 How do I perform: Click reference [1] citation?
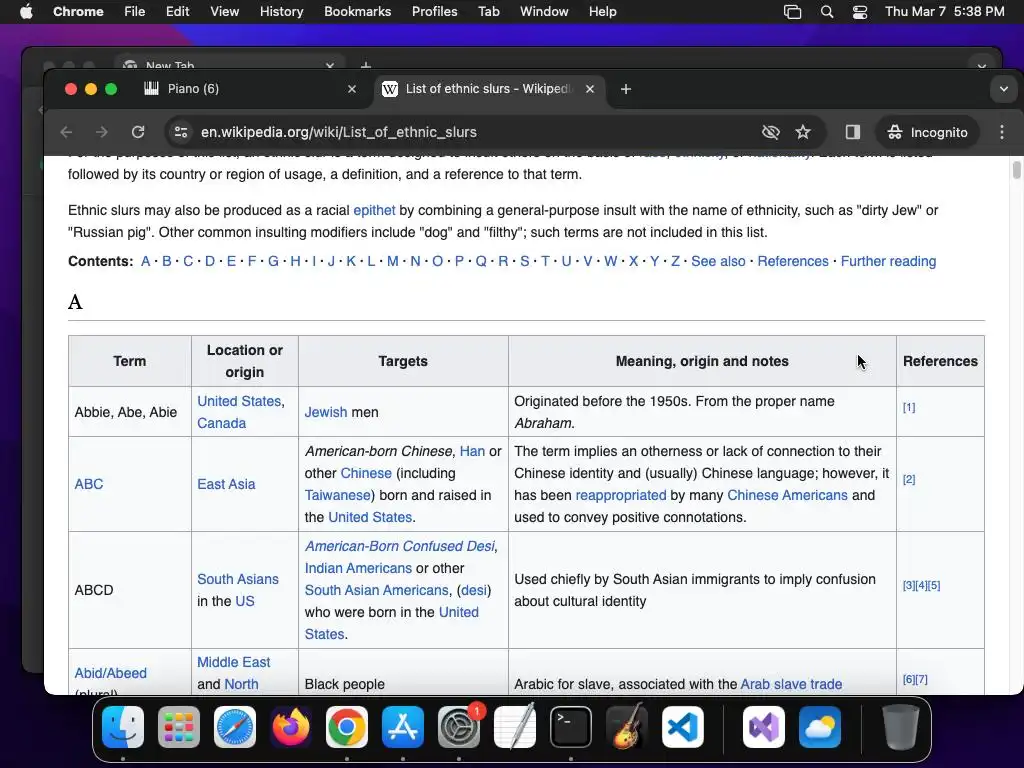pyautogui.click(x=908, y=407)
